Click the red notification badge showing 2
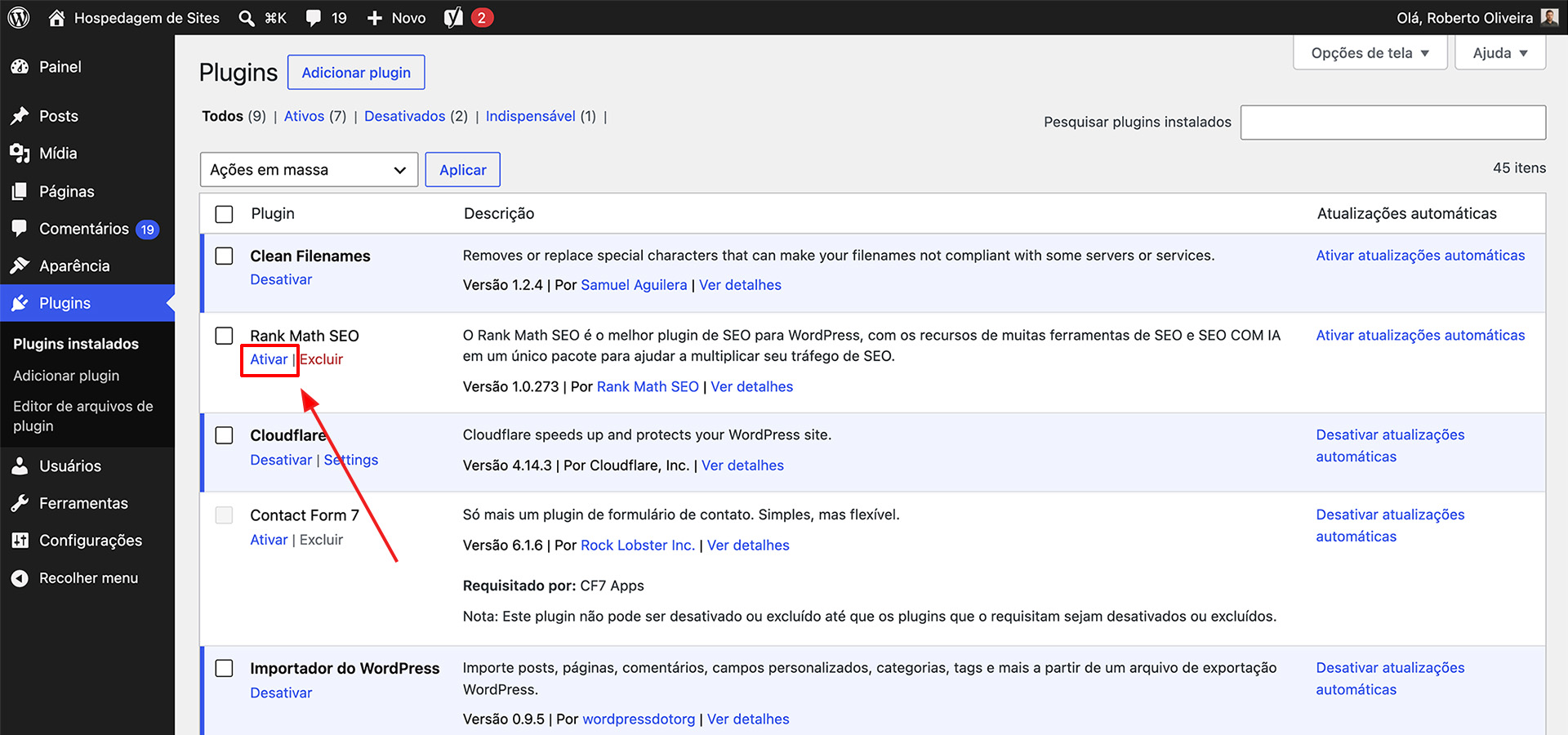The width and height of the screenshot is (1568, 735). [482, 17]
